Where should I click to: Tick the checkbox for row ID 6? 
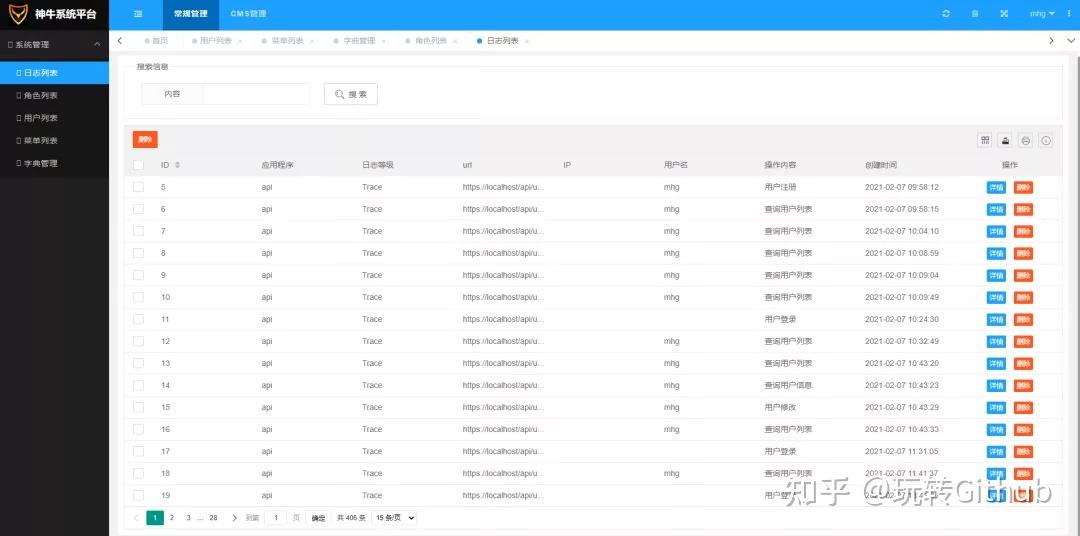tap(138, 209)
